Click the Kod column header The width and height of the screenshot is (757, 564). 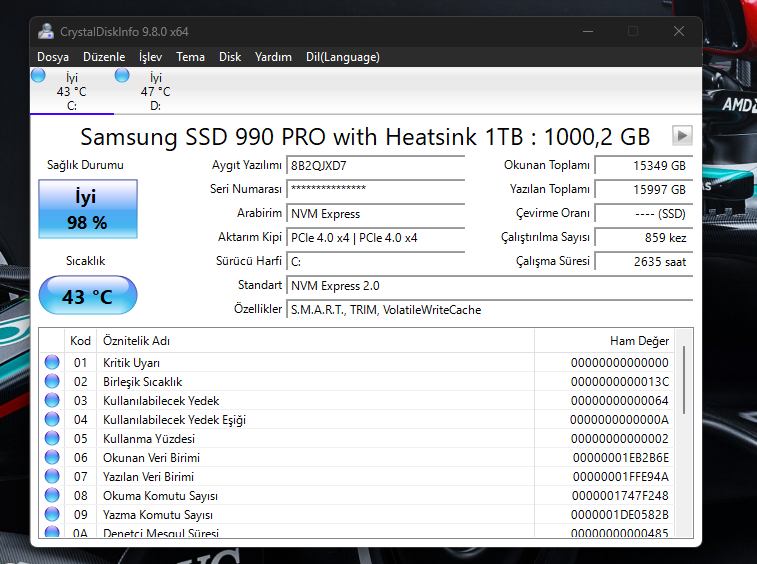click(80, 341)
